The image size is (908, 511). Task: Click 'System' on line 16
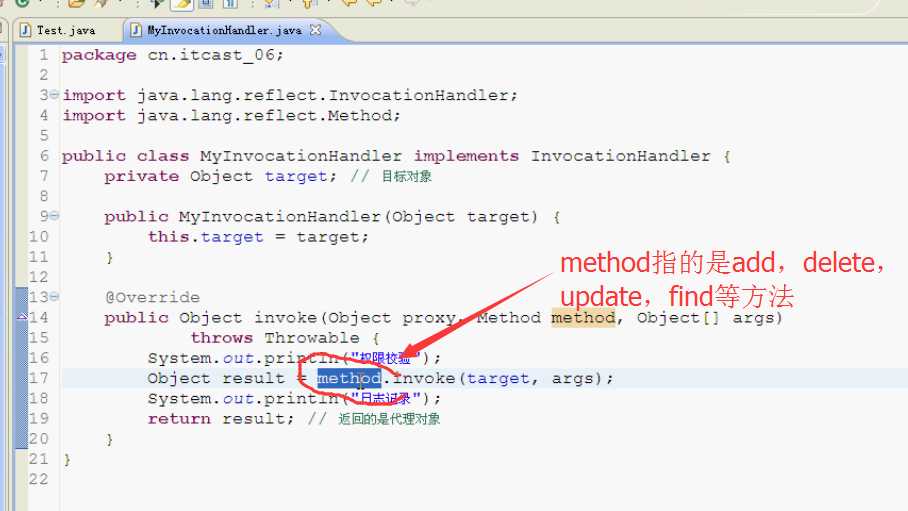coord(179,358)
